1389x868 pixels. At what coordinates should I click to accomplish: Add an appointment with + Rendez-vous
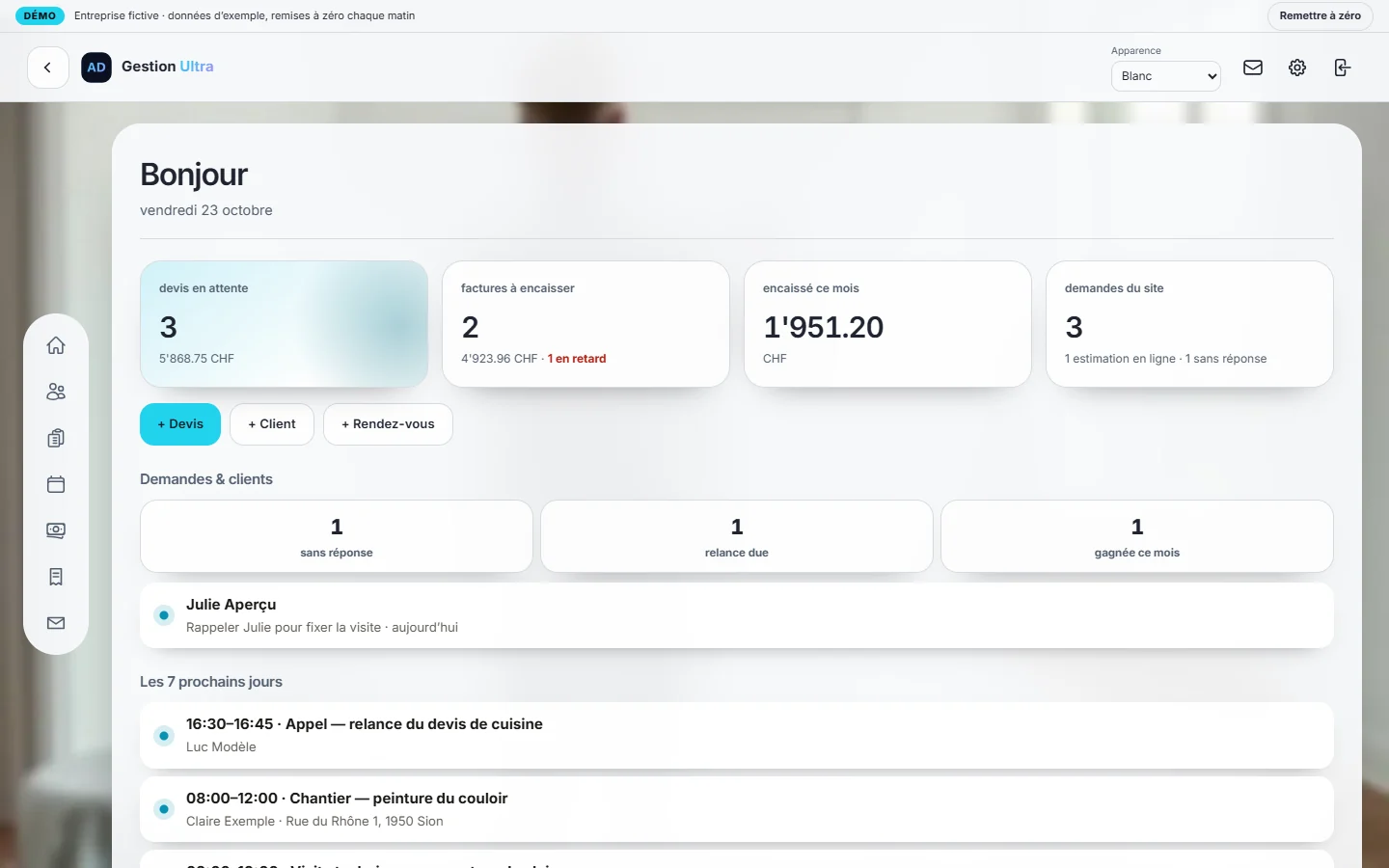388,424
